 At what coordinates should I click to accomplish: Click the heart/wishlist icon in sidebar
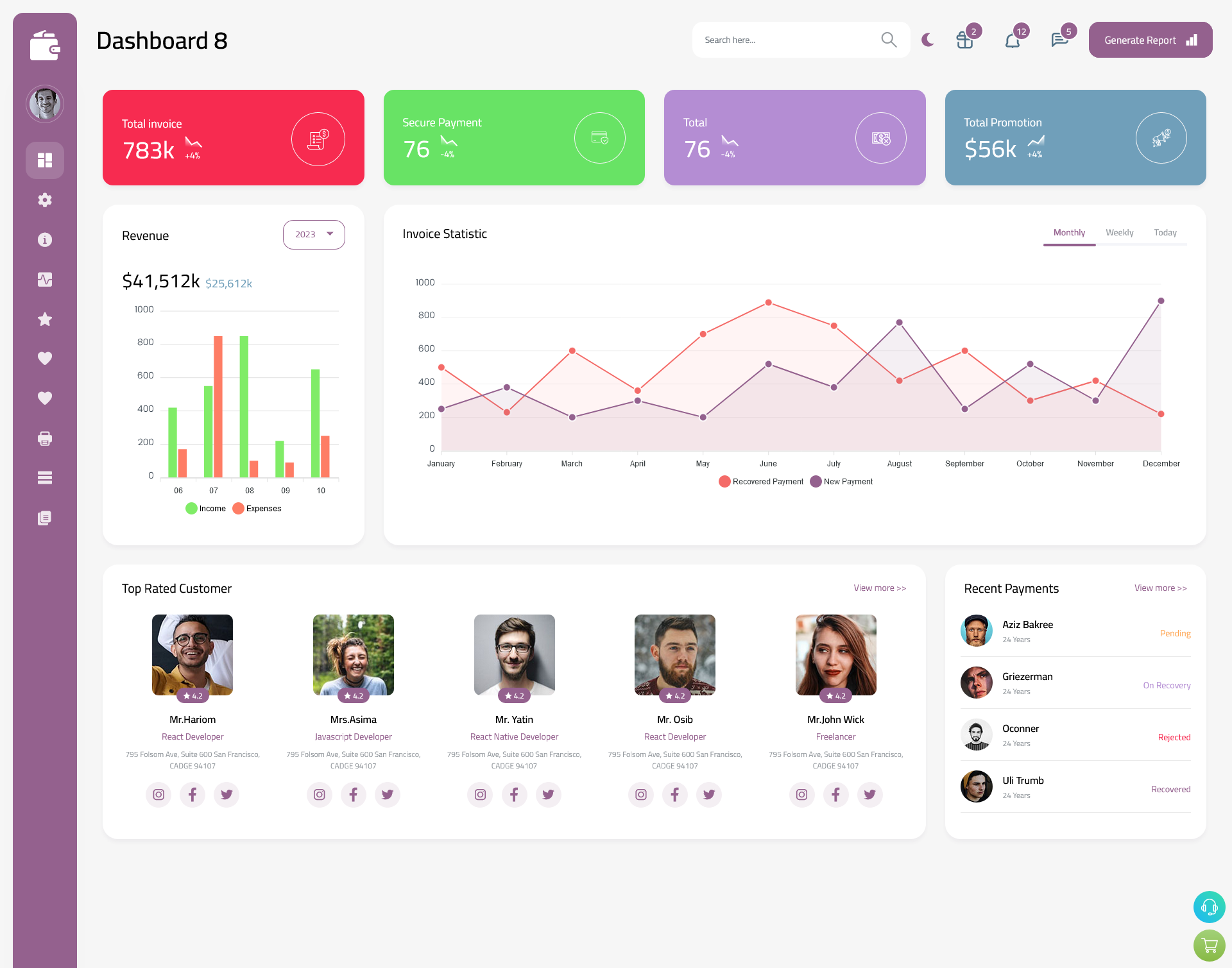pyautogui.click(x=44, y=358)
